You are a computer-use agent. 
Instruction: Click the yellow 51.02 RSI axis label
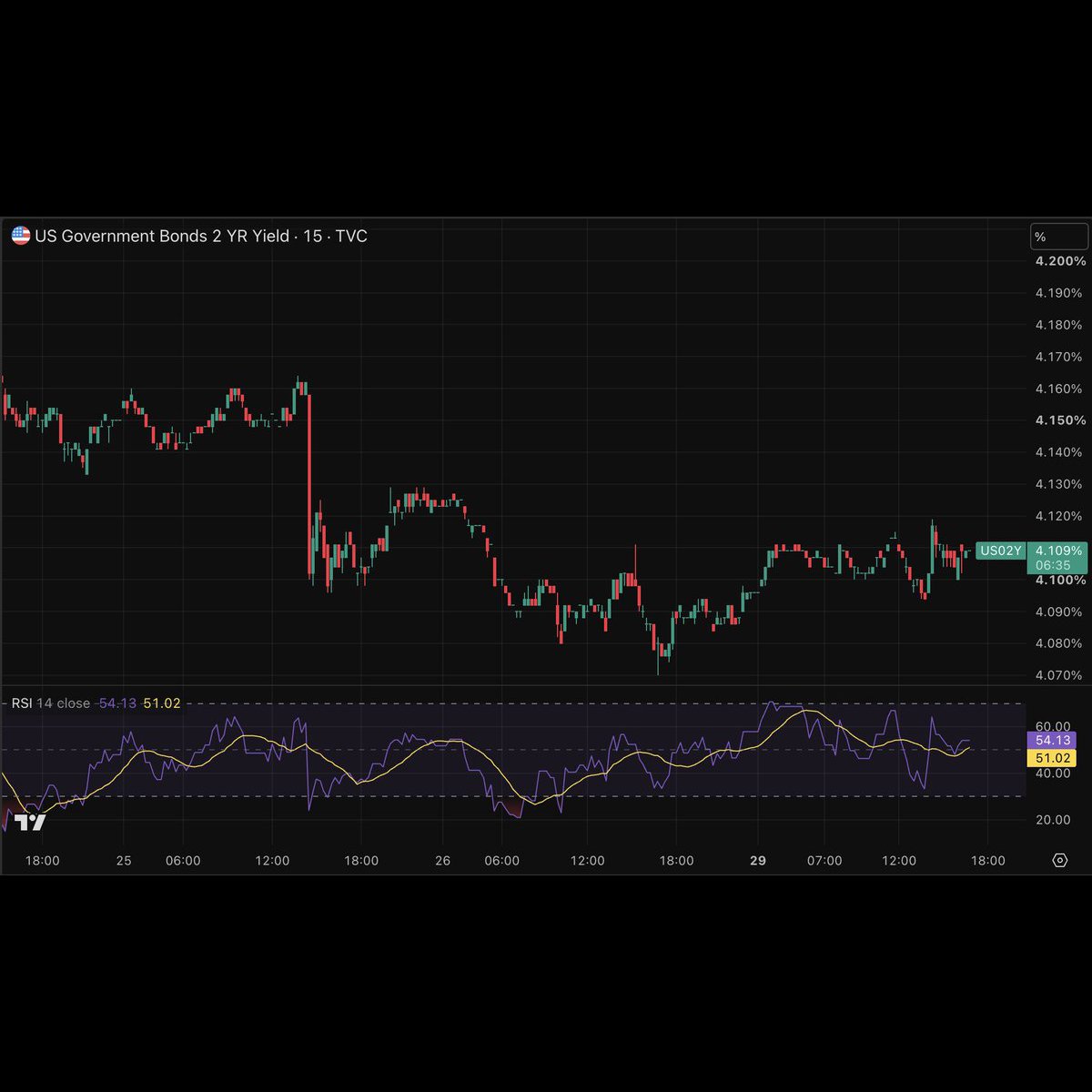click(x=1052, y=758)
